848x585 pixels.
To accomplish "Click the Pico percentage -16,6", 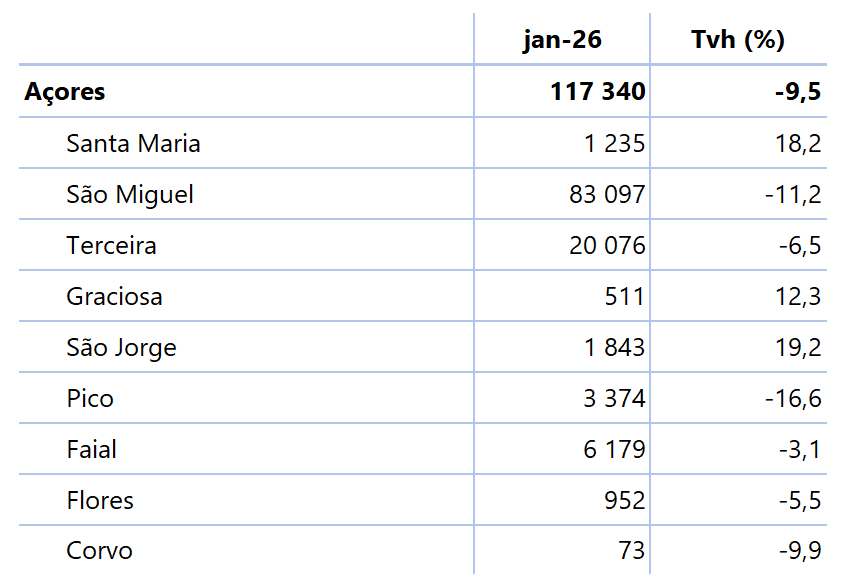I will pos(793,399).
